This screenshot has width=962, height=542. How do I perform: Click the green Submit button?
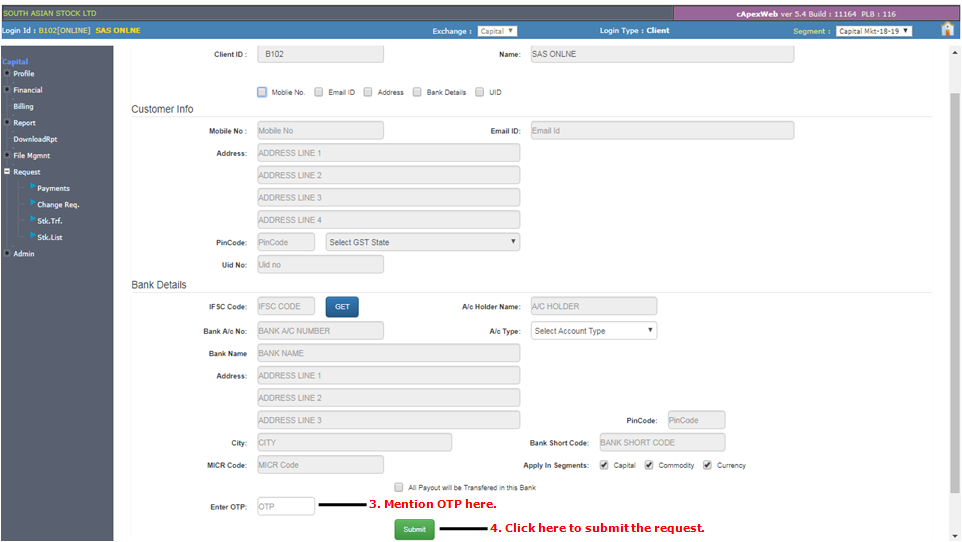click(x=414, y=529)
